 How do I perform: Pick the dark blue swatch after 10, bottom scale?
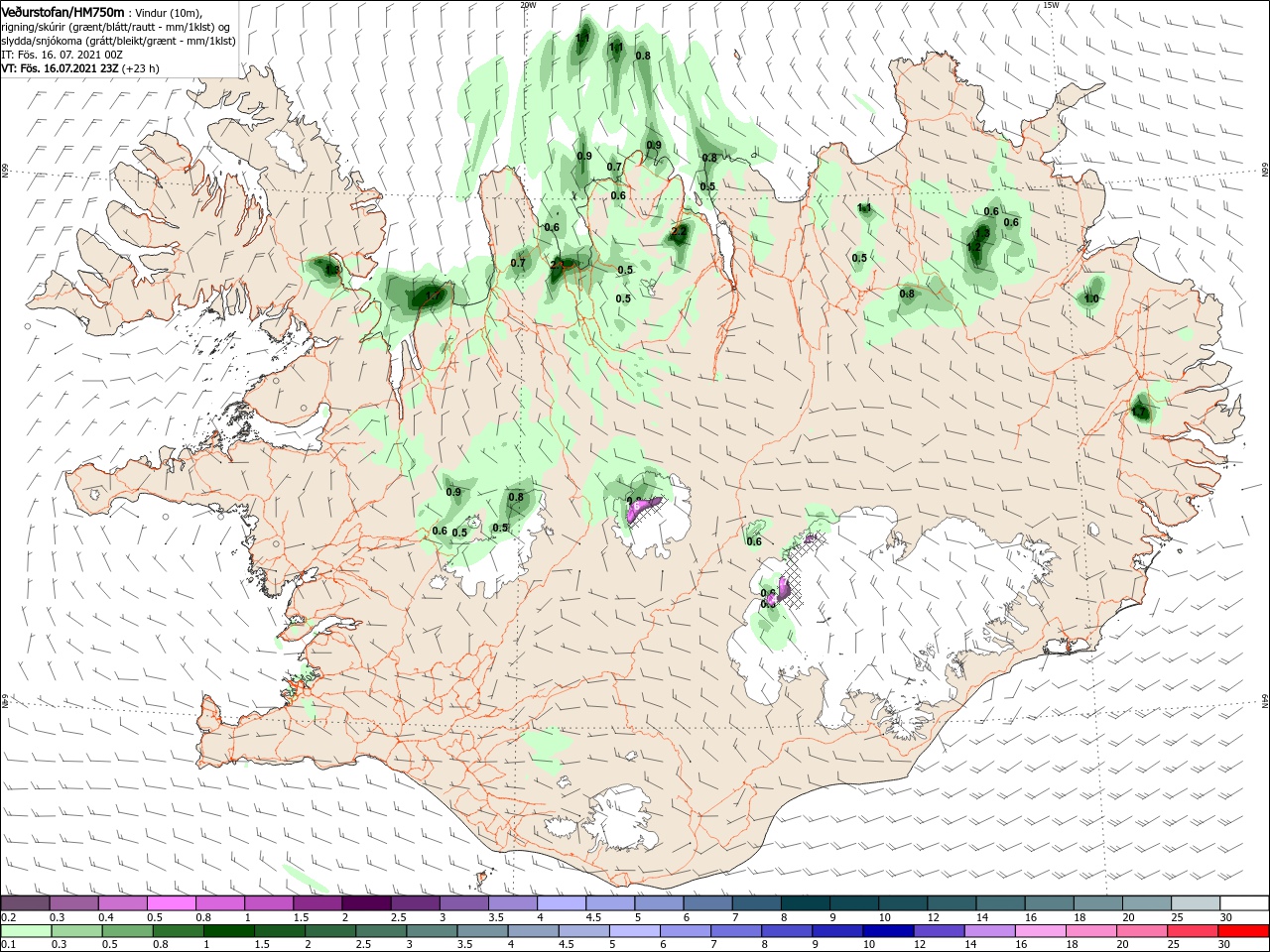[888, 931]
